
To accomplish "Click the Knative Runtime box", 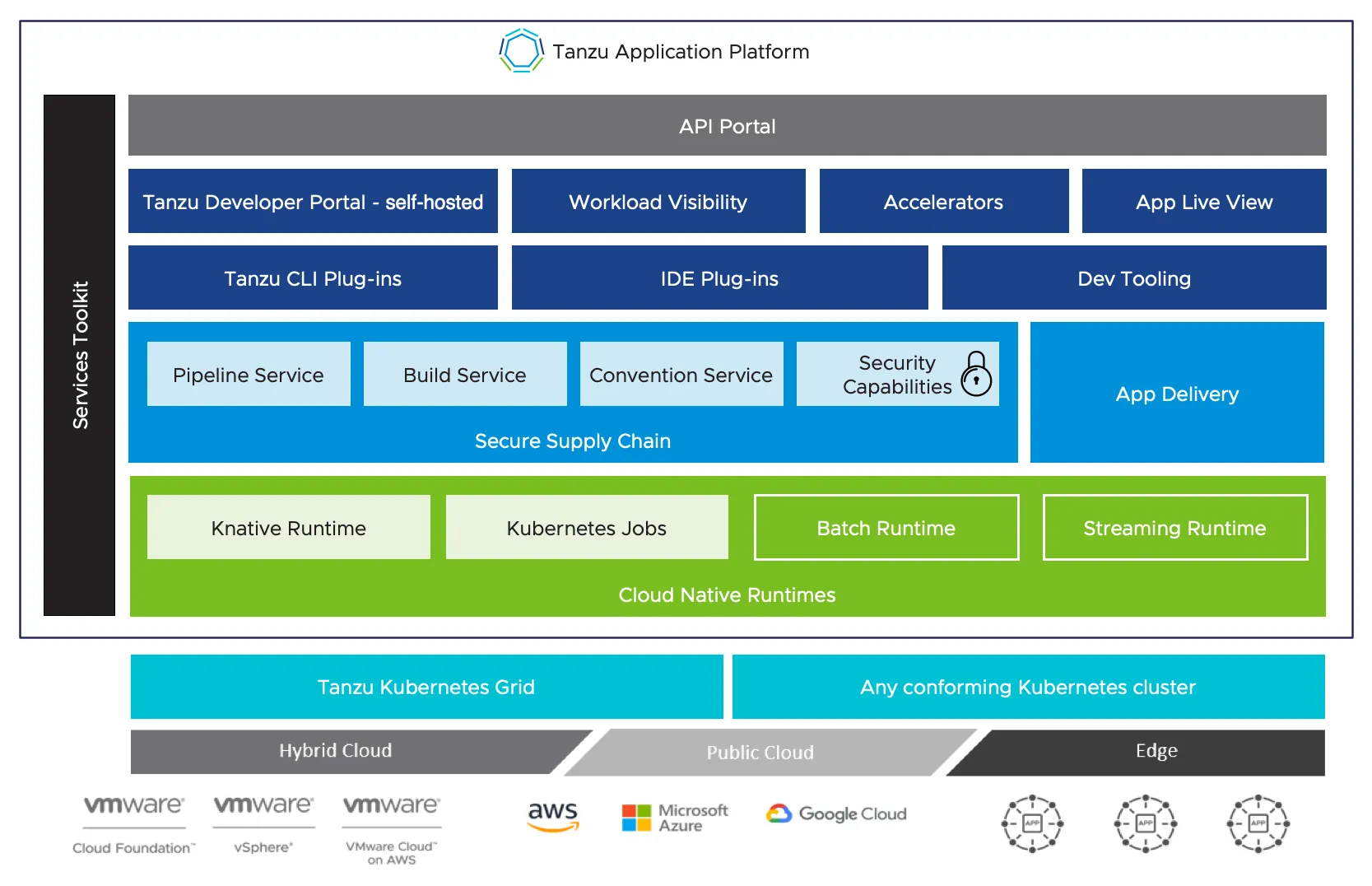I will [x=289, y=527].
